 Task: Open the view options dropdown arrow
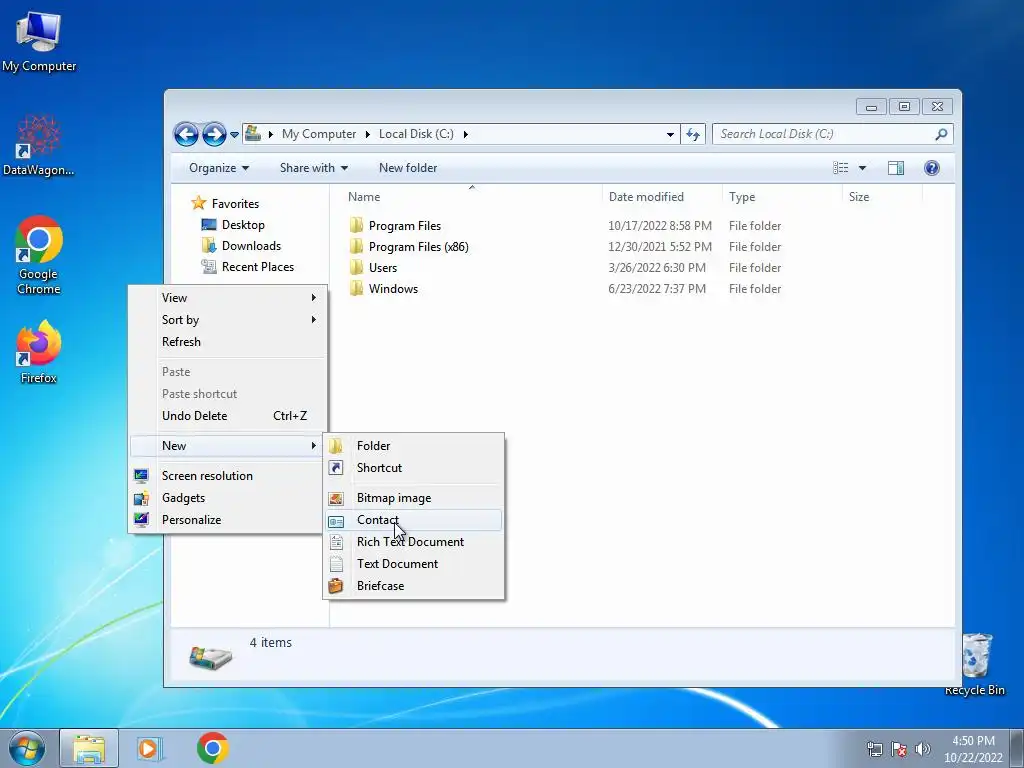862,168
